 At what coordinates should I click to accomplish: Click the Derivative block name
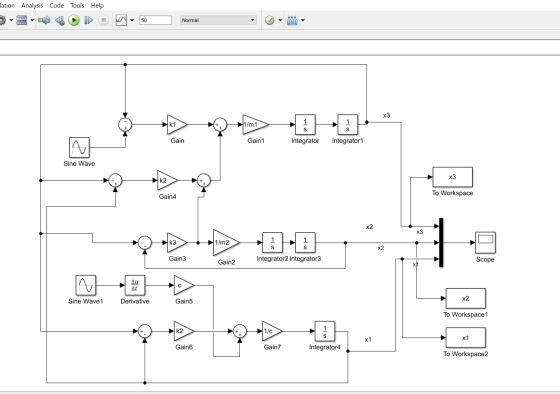pos(135,301)
